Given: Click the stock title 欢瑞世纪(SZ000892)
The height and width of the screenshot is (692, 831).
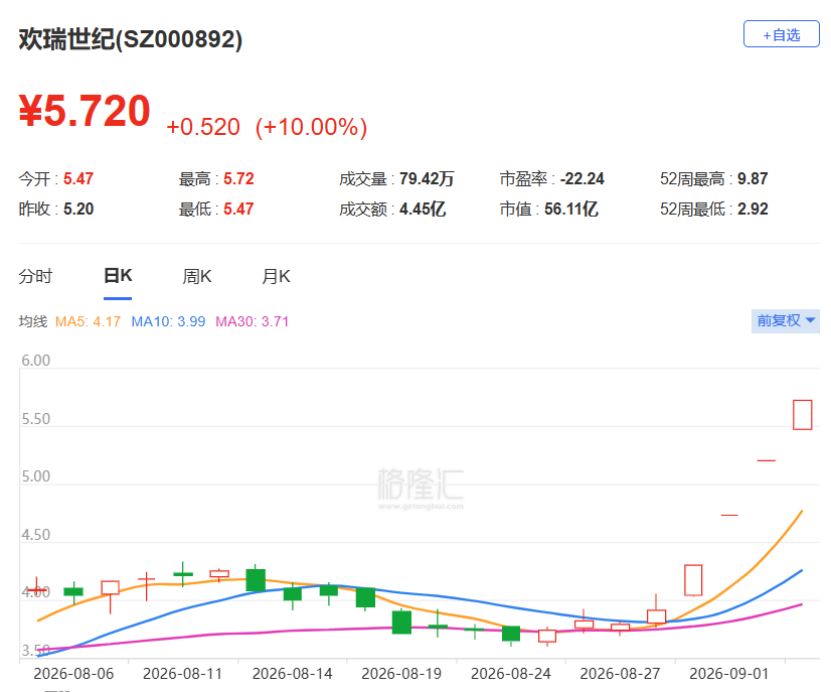Looking at the screenshot, I should pyautogui.click(x=130, y=39).
